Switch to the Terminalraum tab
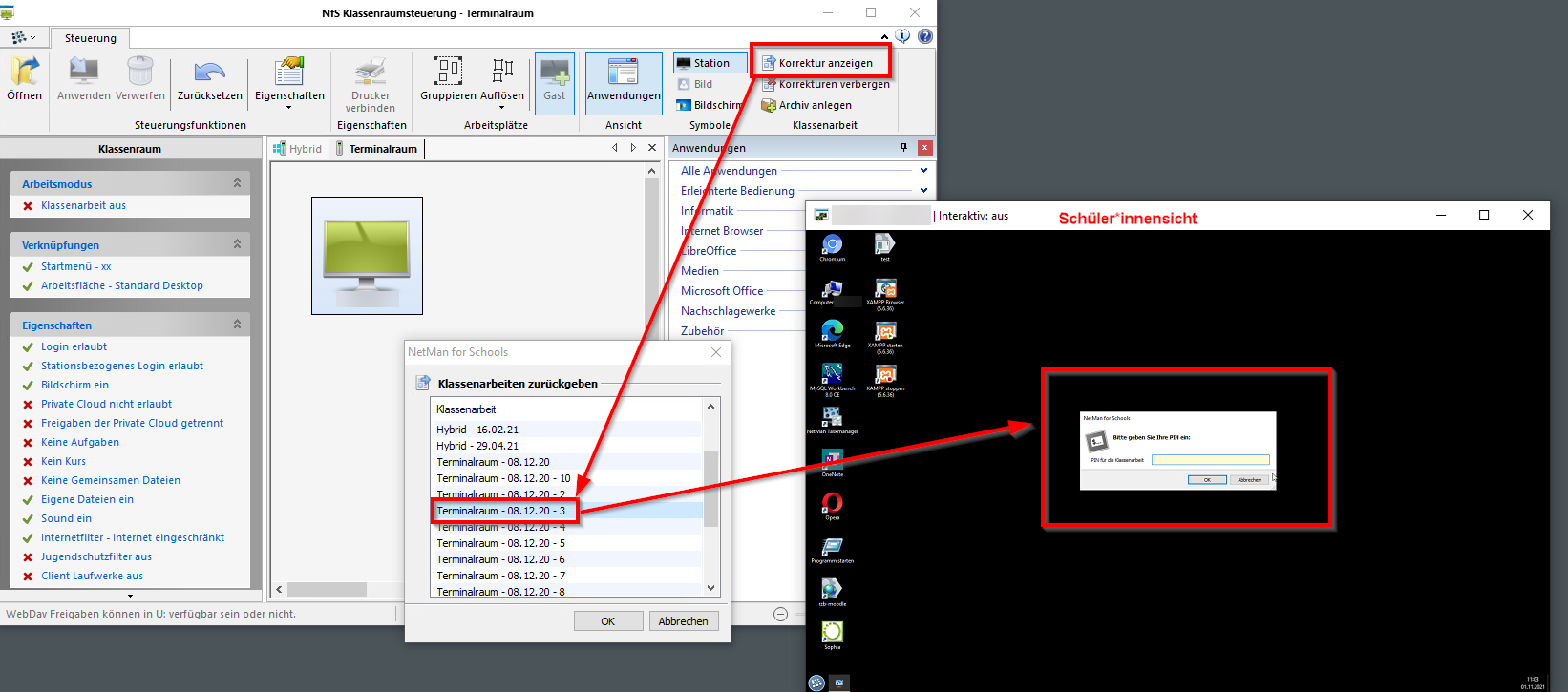The image size is (1568, 692). 376,149
